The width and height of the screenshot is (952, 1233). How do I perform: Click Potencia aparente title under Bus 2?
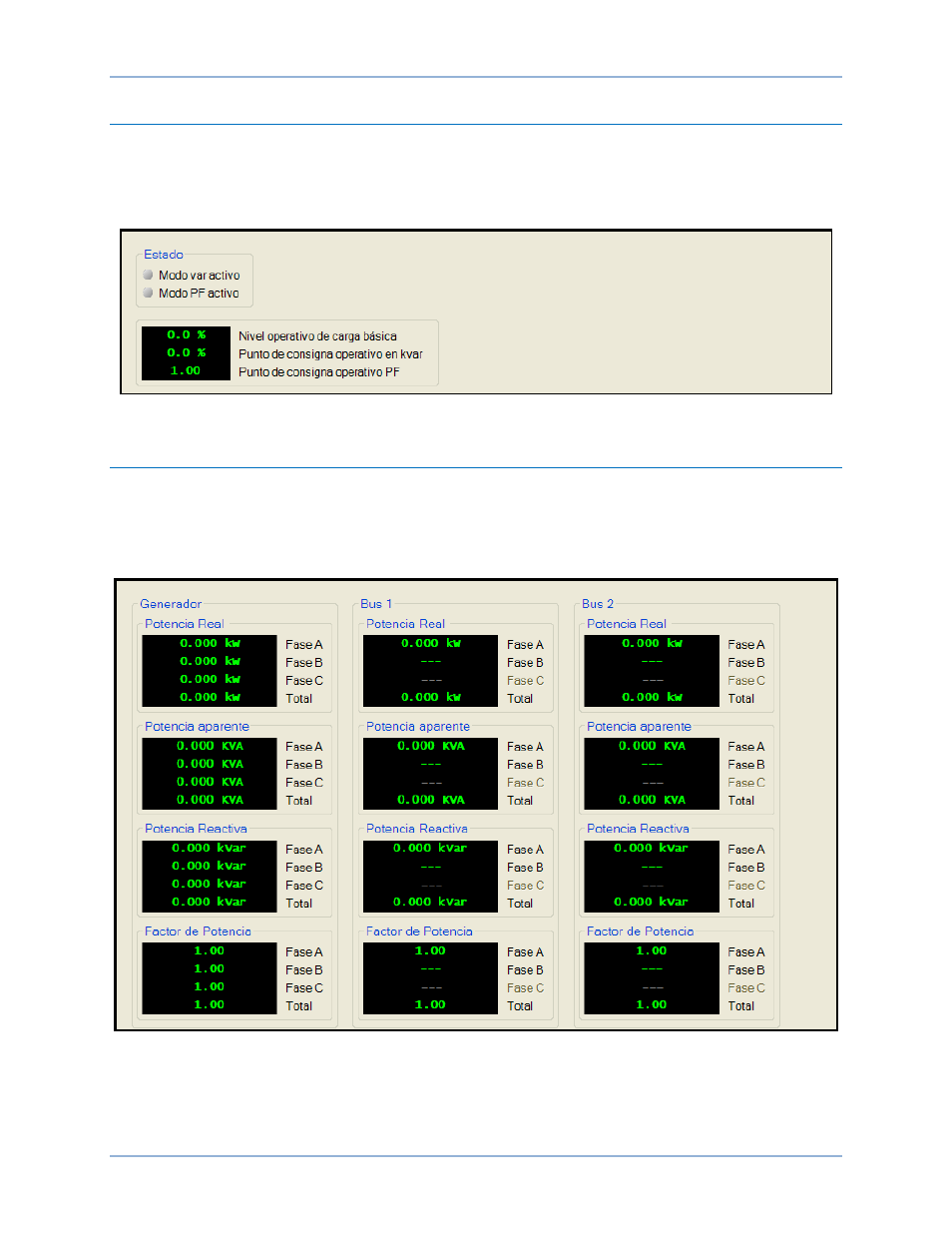(639, 727)
